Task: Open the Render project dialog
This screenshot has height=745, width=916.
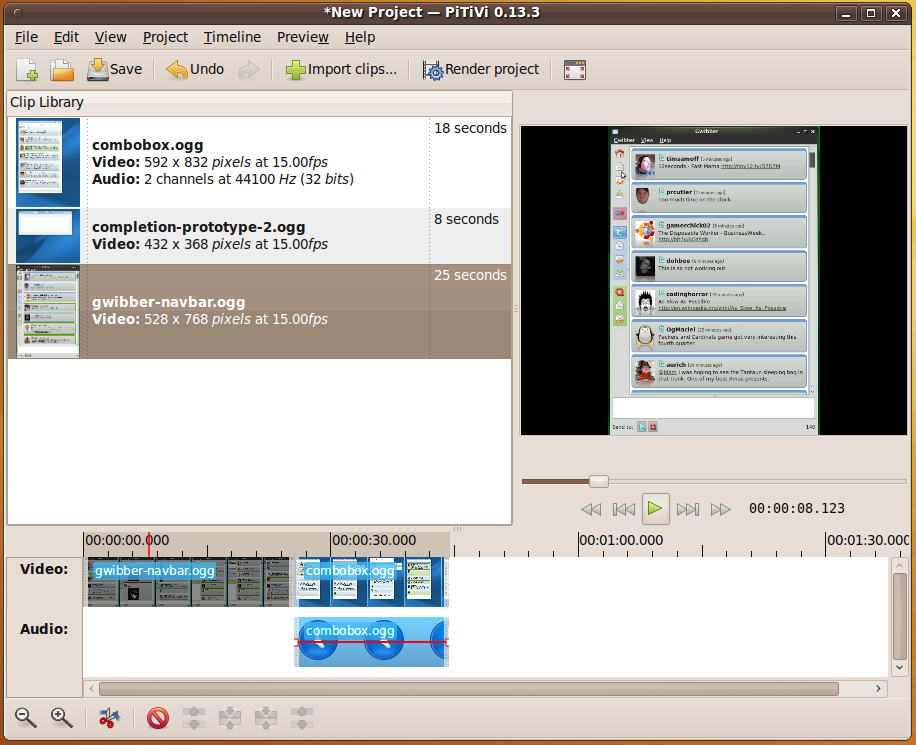Action: point(481,70)
